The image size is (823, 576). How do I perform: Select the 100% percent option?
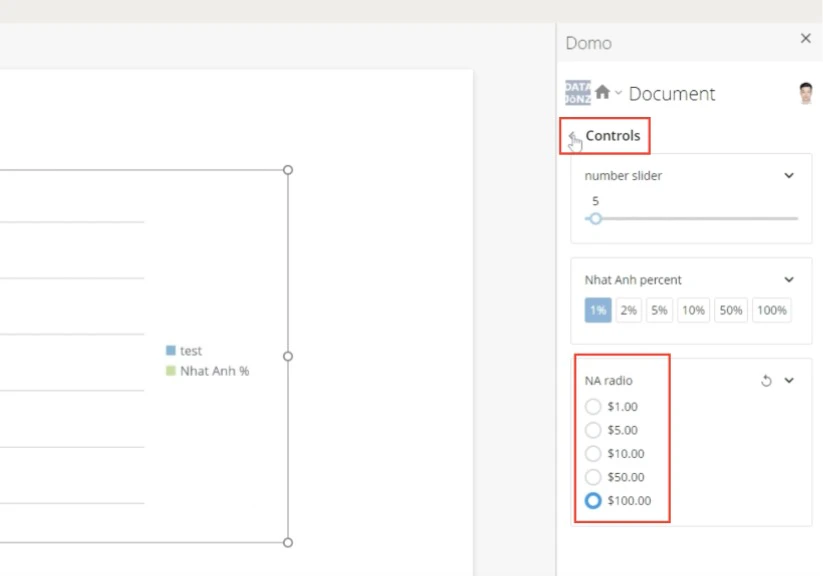(x=772, y=310)
